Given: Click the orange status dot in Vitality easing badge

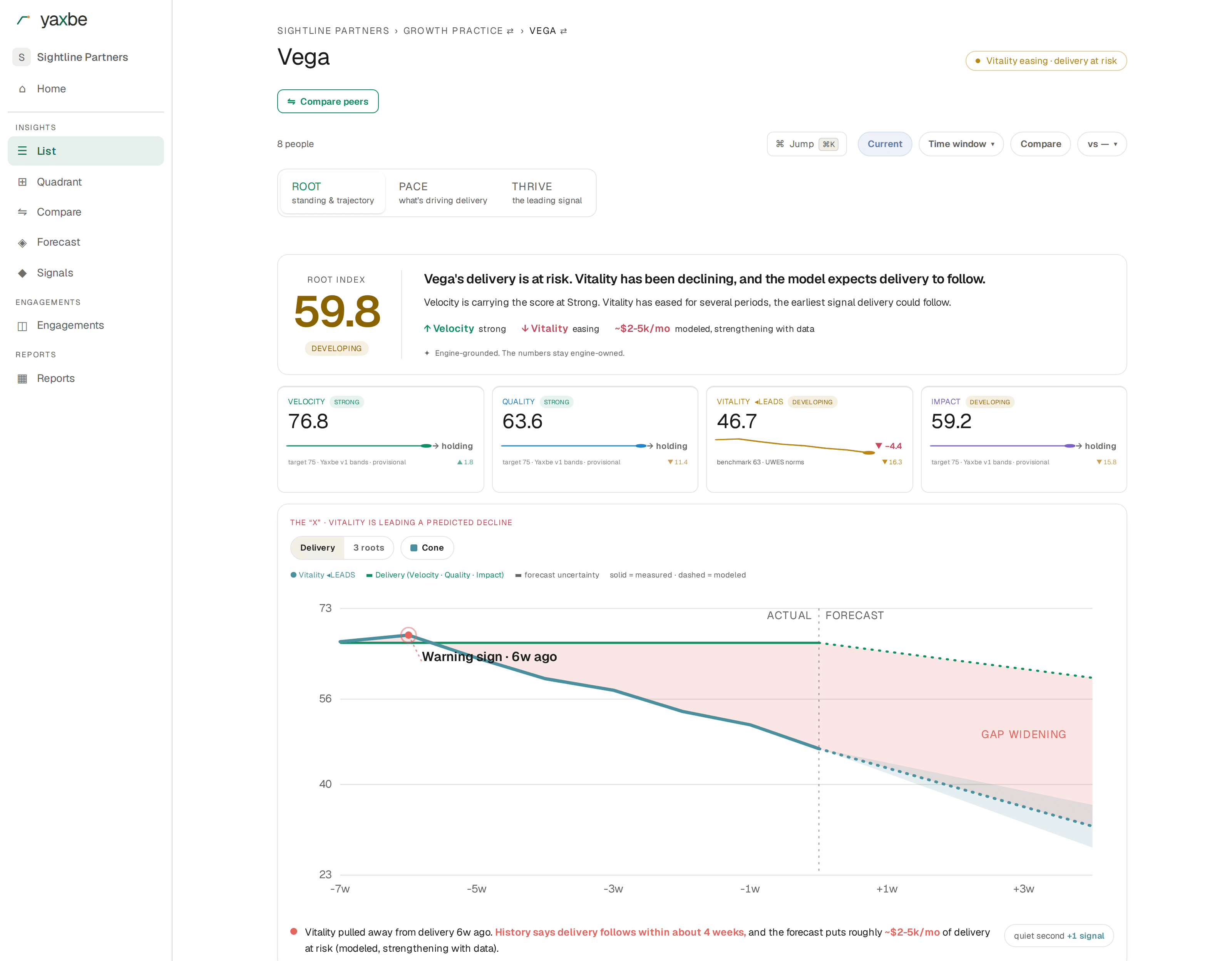Looking at the screenshot, I should 978,61.
